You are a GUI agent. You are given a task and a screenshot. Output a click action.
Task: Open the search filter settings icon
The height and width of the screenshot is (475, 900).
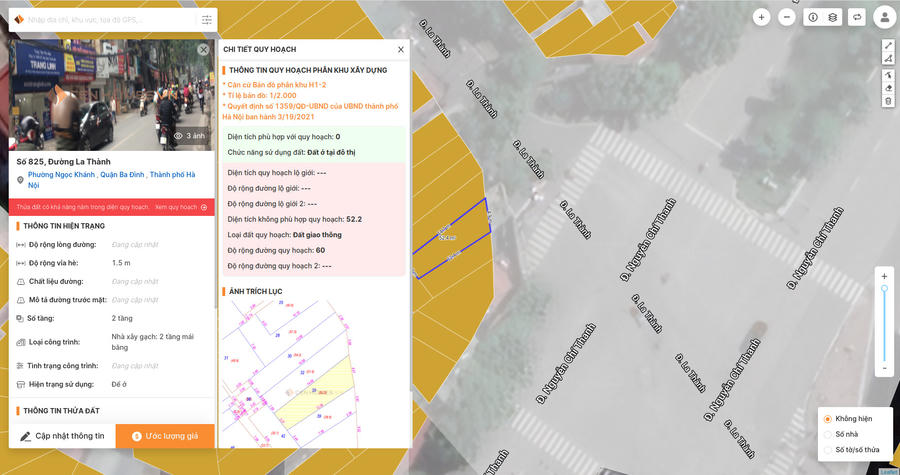coord(206,19)
